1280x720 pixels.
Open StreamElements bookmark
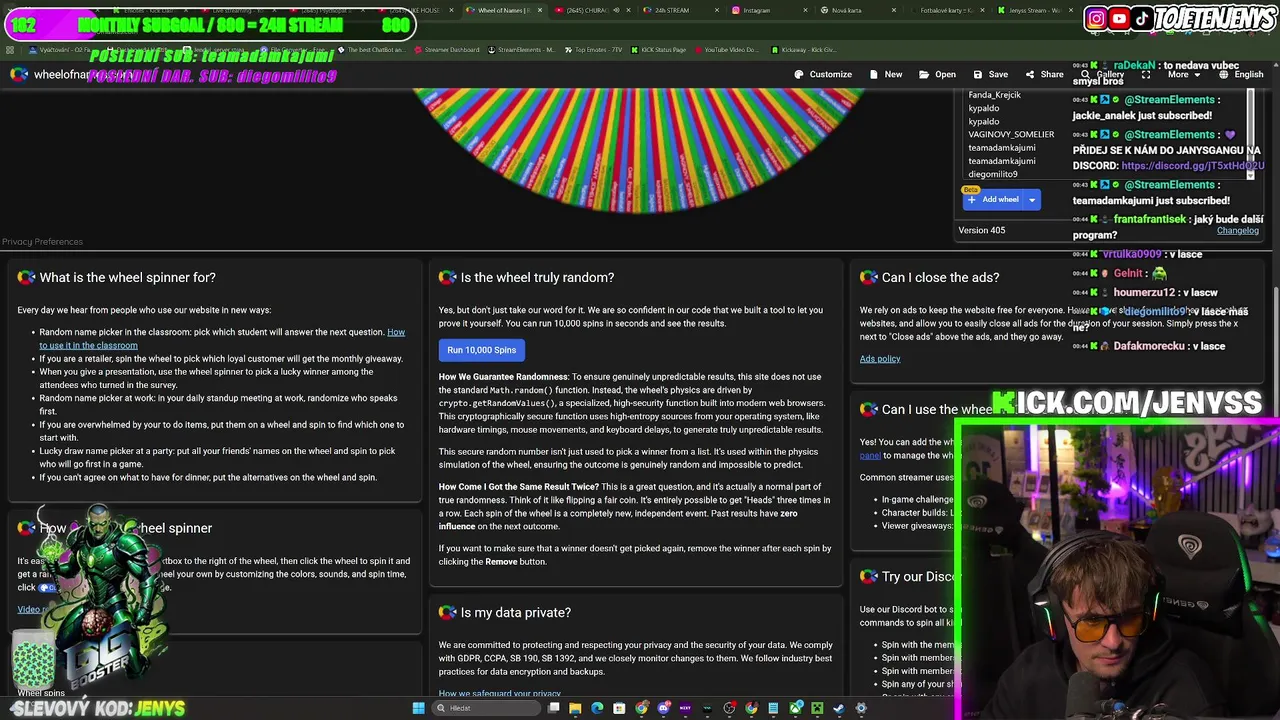click(x=521, y=49)
